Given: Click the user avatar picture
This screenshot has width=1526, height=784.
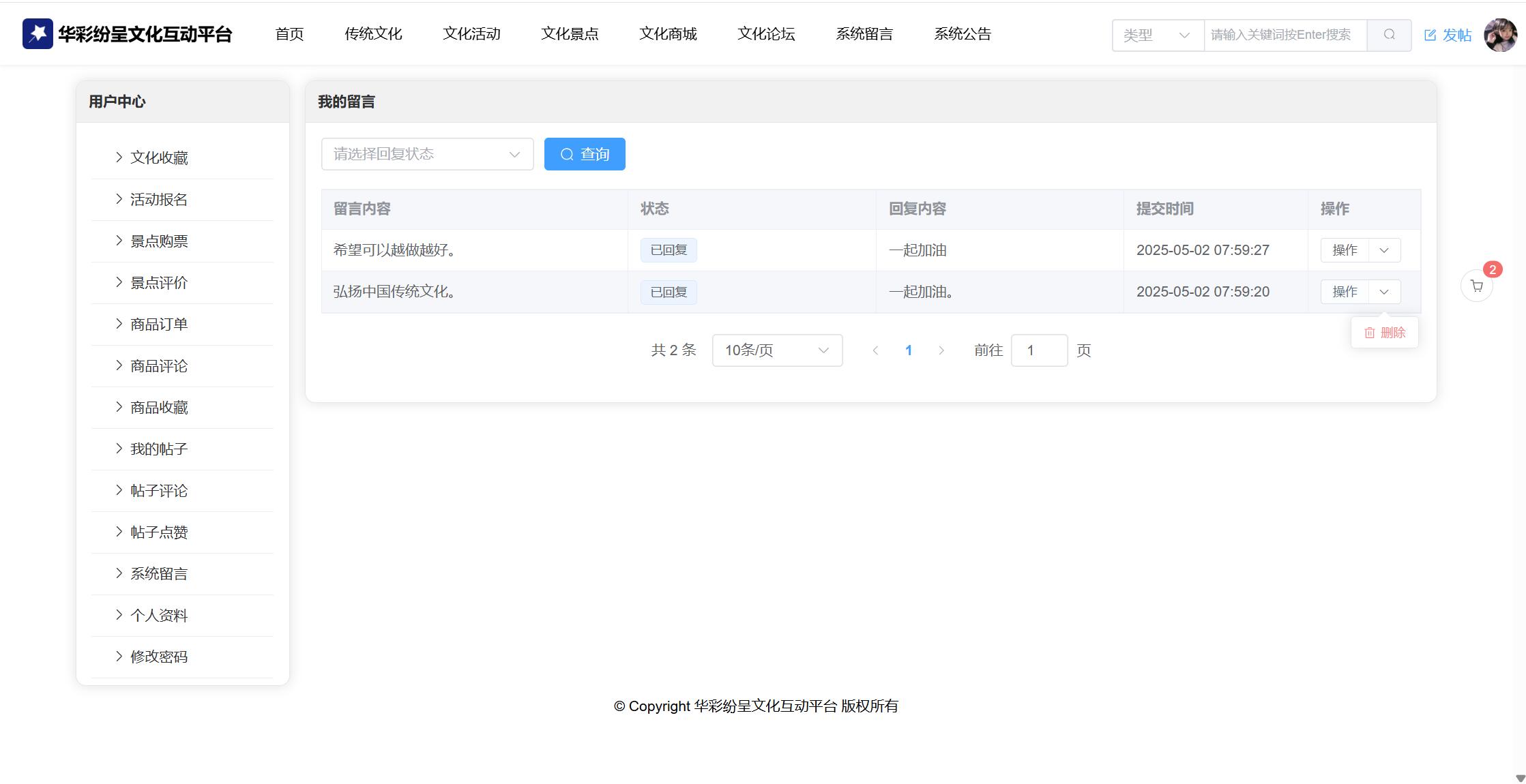Looking at the screenshot, I should [1500, 35].
